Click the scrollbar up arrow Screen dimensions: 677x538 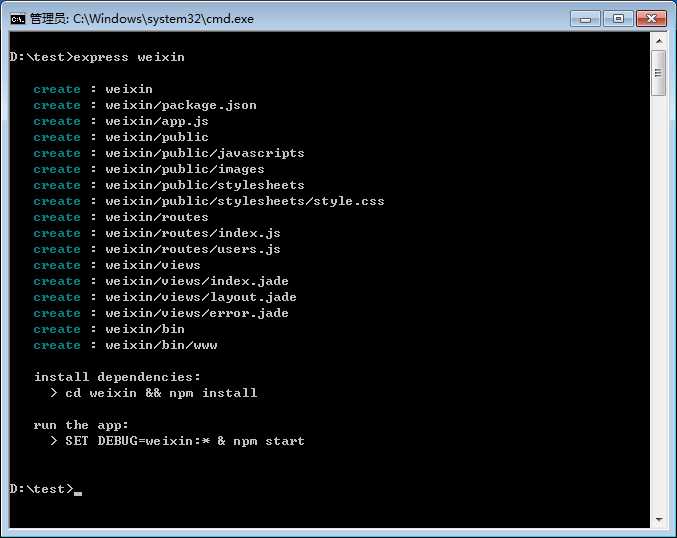click(x=659, y=41)
